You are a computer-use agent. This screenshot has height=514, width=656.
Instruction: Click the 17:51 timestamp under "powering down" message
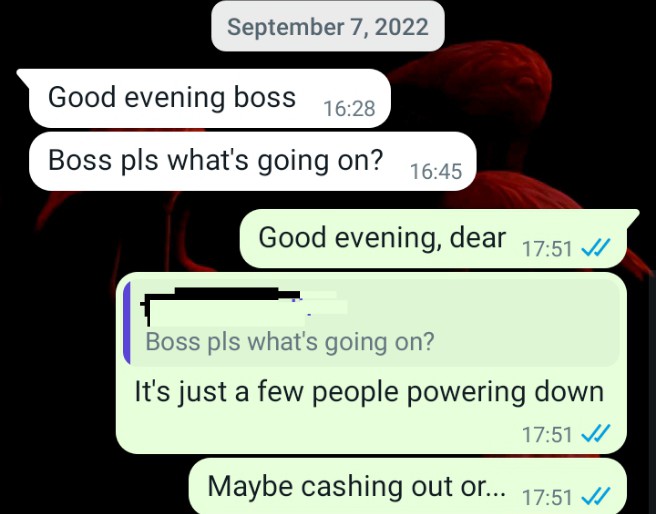pos(546,434)
